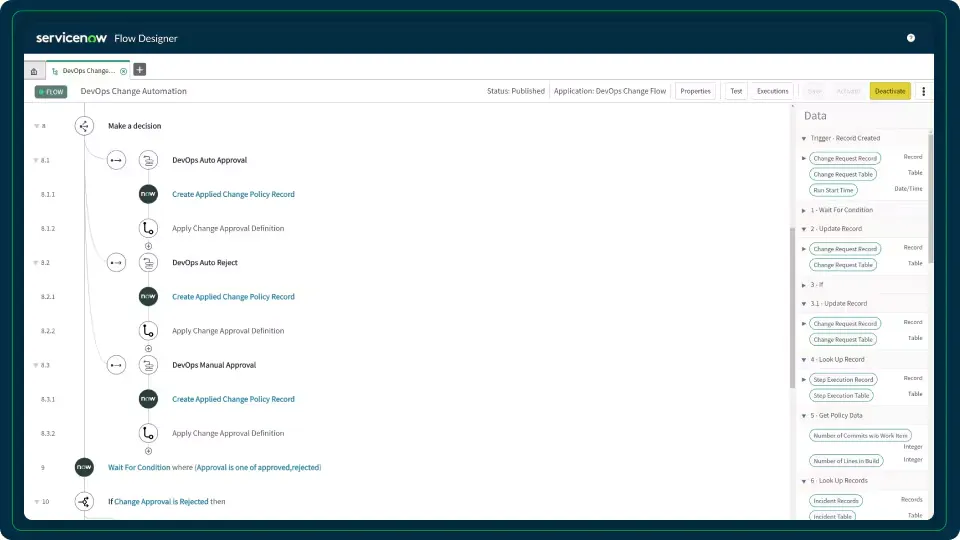The width and height of the screenshot is (960, 540).
Task: Add a step below 8.3.2 with plus
Action: click(148, 451)
